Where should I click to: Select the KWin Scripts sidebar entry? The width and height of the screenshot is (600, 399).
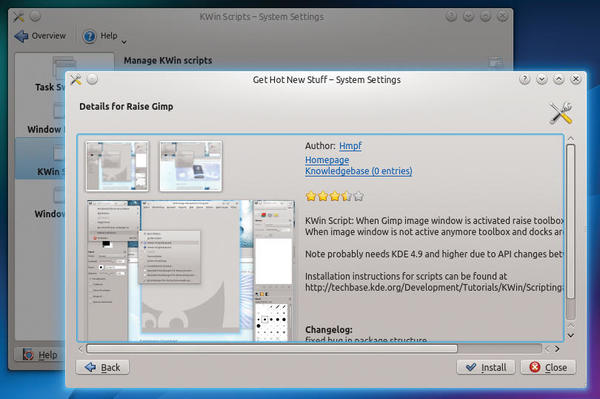coord(40,159)
